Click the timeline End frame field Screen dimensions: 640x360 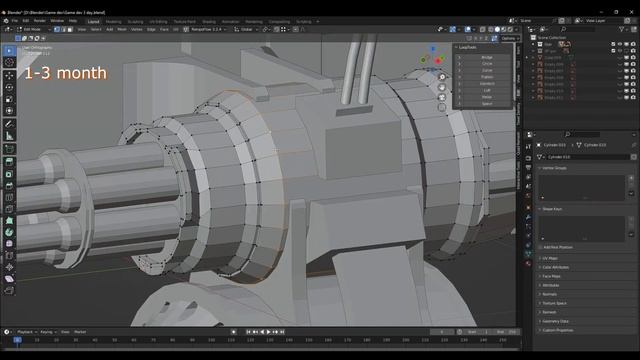[x=506, y=332]
